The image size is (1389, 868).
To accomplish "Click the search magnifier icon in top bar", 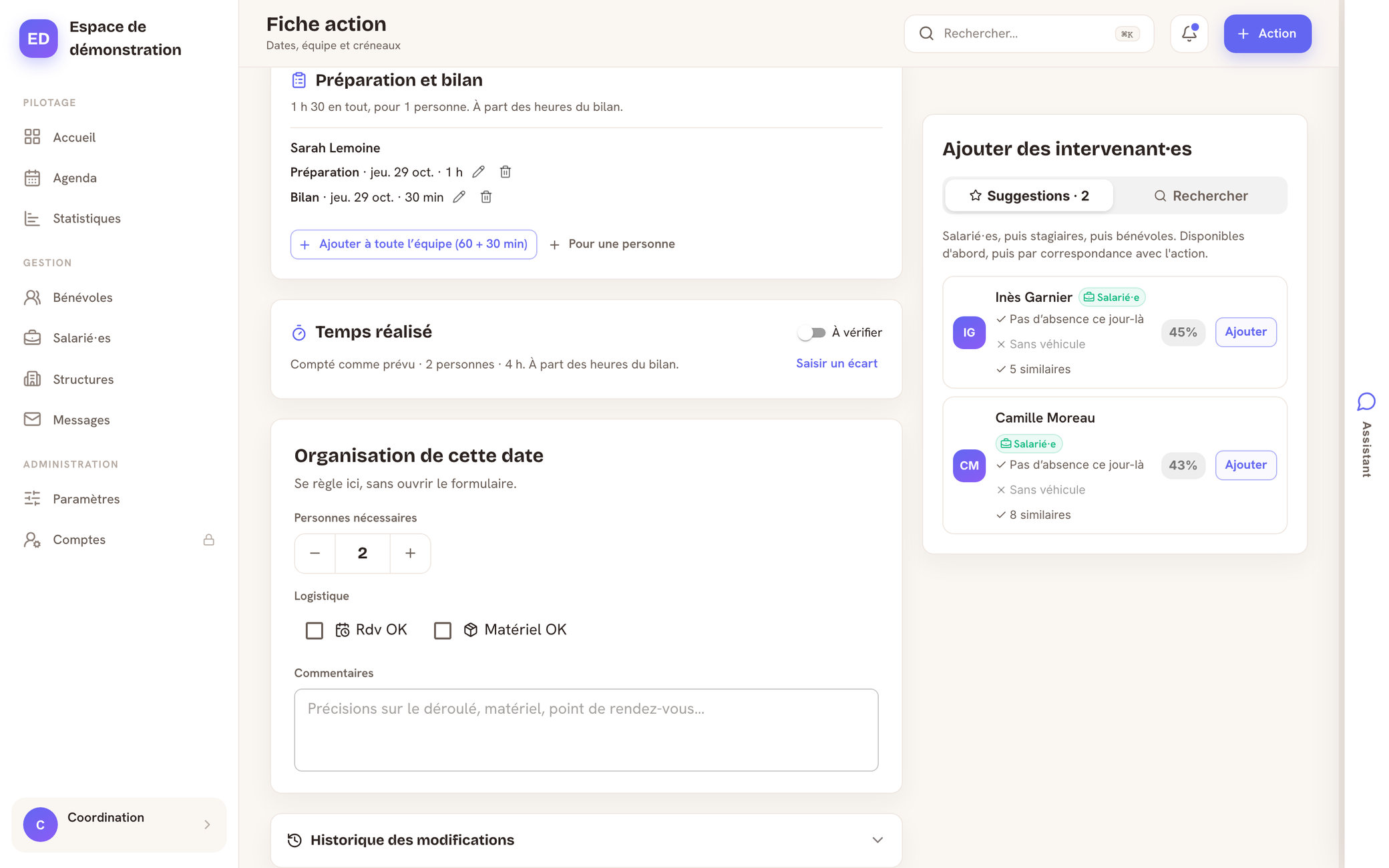I will [x=926, y=33].
